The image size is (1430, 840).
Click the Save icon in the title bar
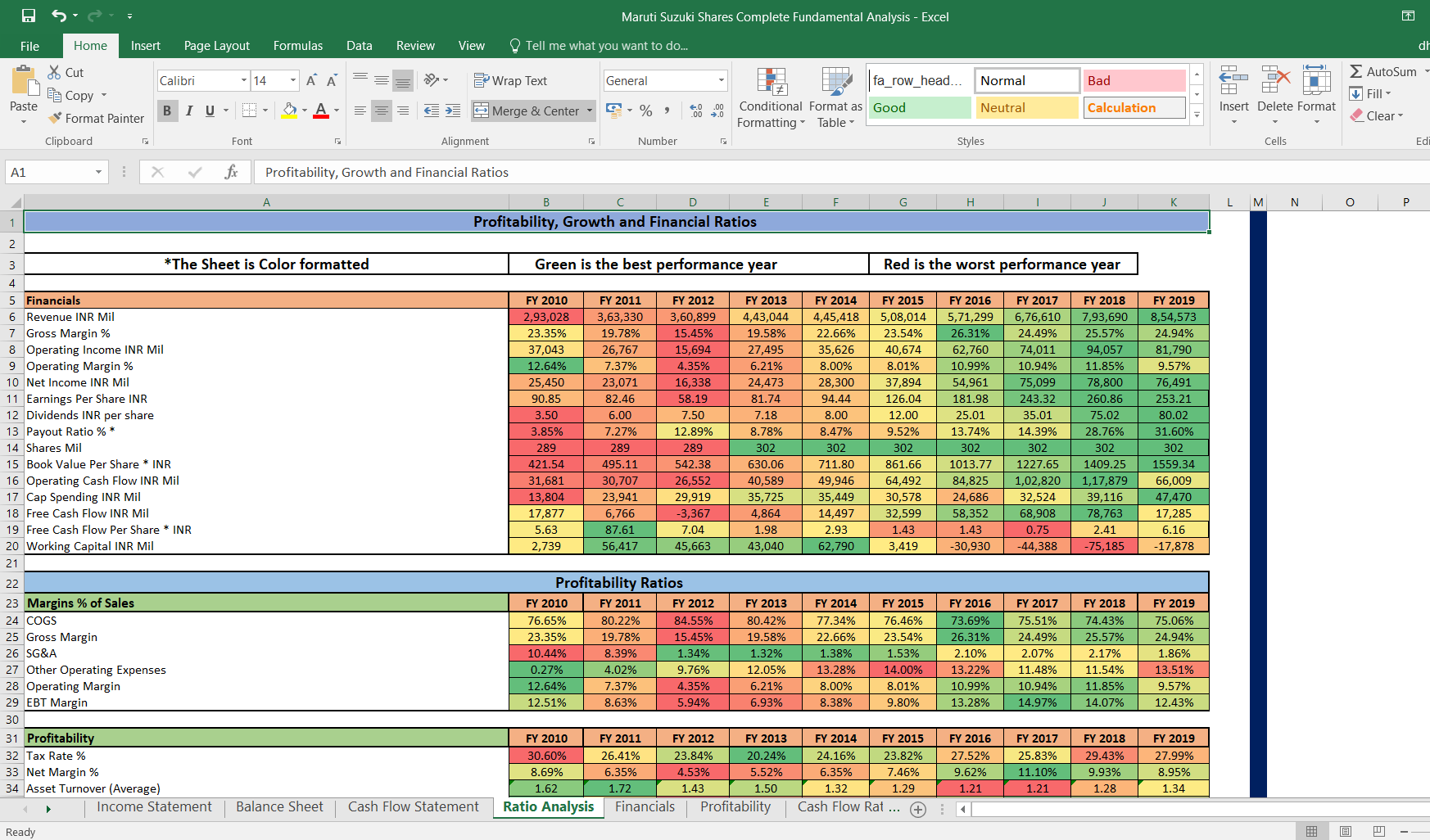coord(29,16)
